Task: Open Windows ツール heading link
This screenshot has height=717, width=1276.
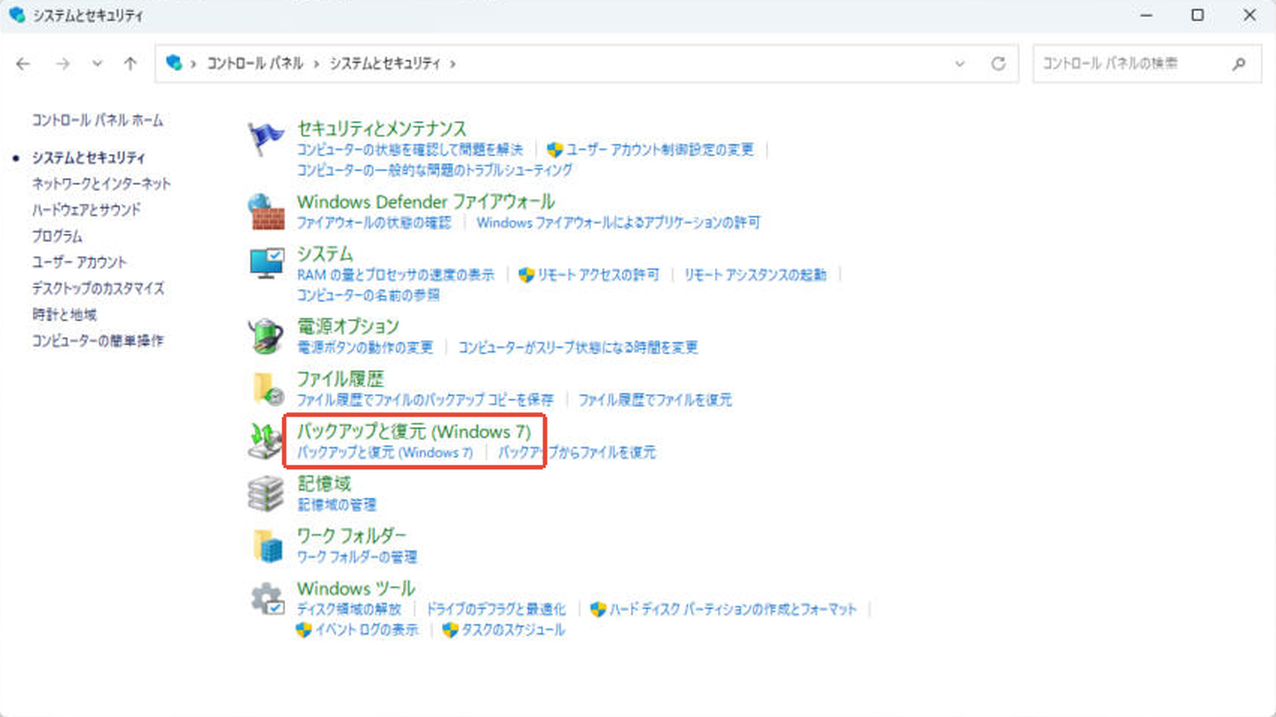Action: 356,588
